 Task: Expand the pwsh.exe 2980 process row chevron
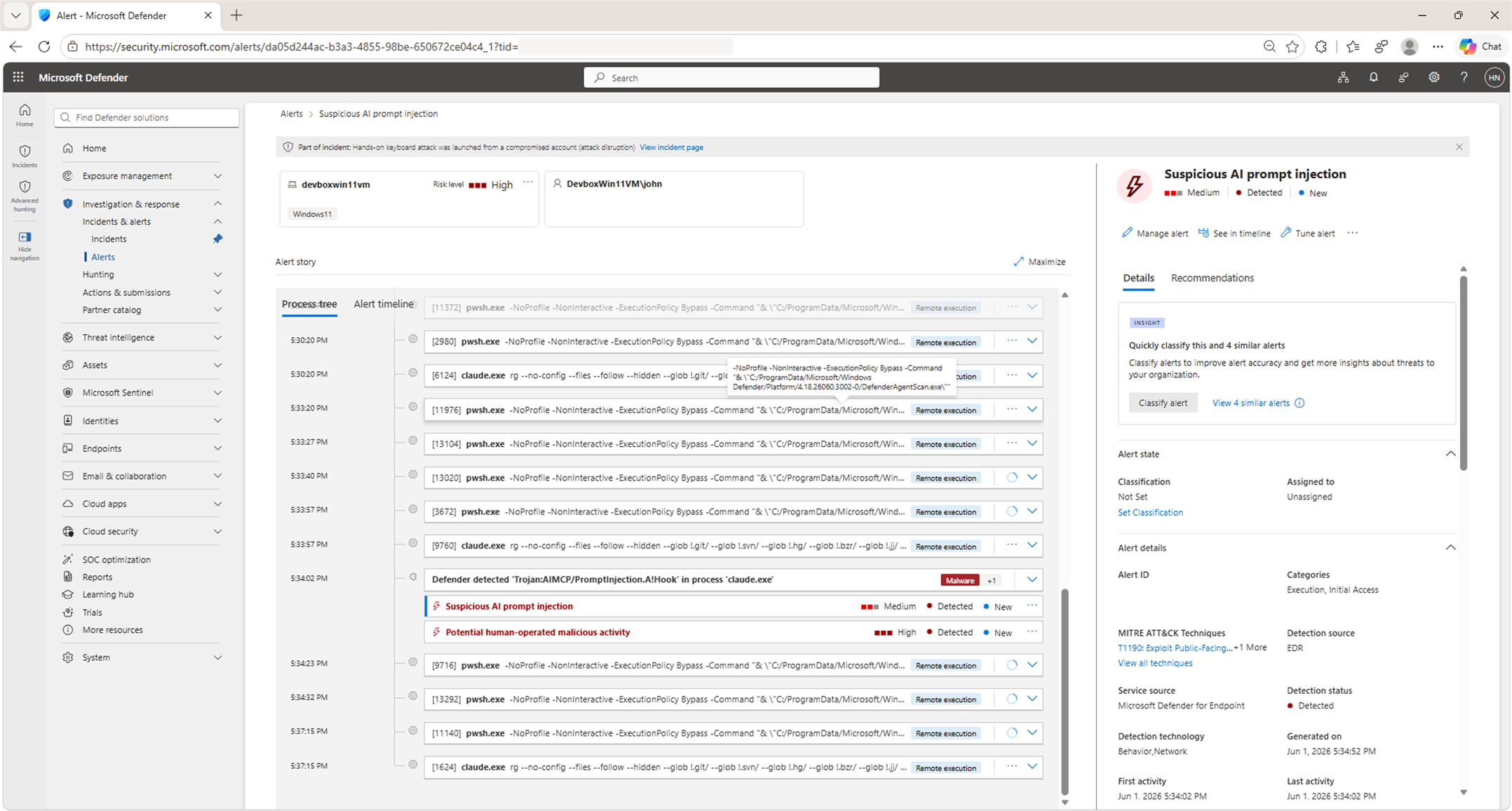[1032, 341]
